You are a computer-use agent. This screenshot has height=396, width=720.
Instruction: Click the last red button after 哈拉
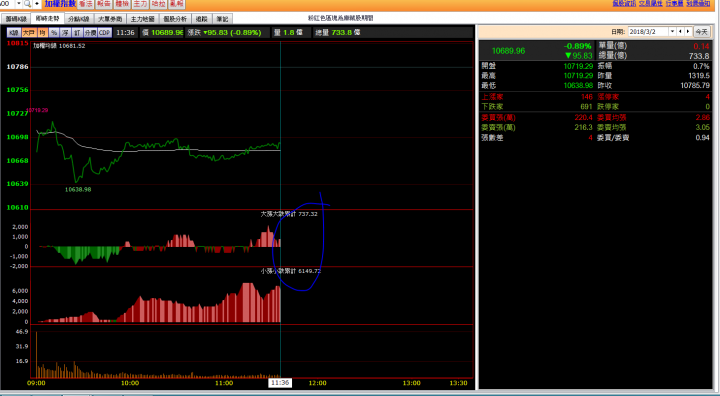point(177,4)
